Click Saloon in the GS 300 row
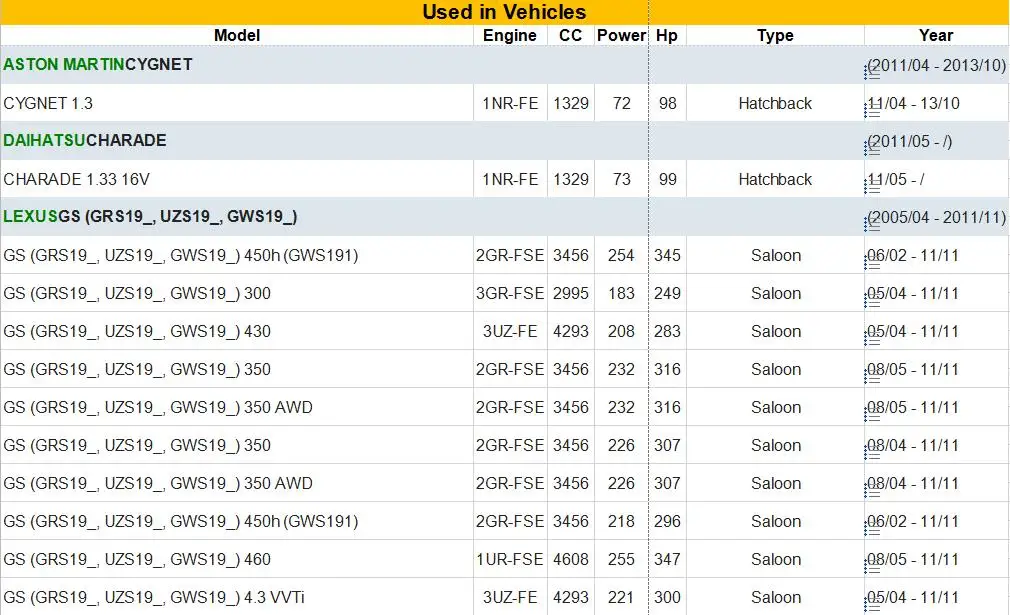 [776, 293]
